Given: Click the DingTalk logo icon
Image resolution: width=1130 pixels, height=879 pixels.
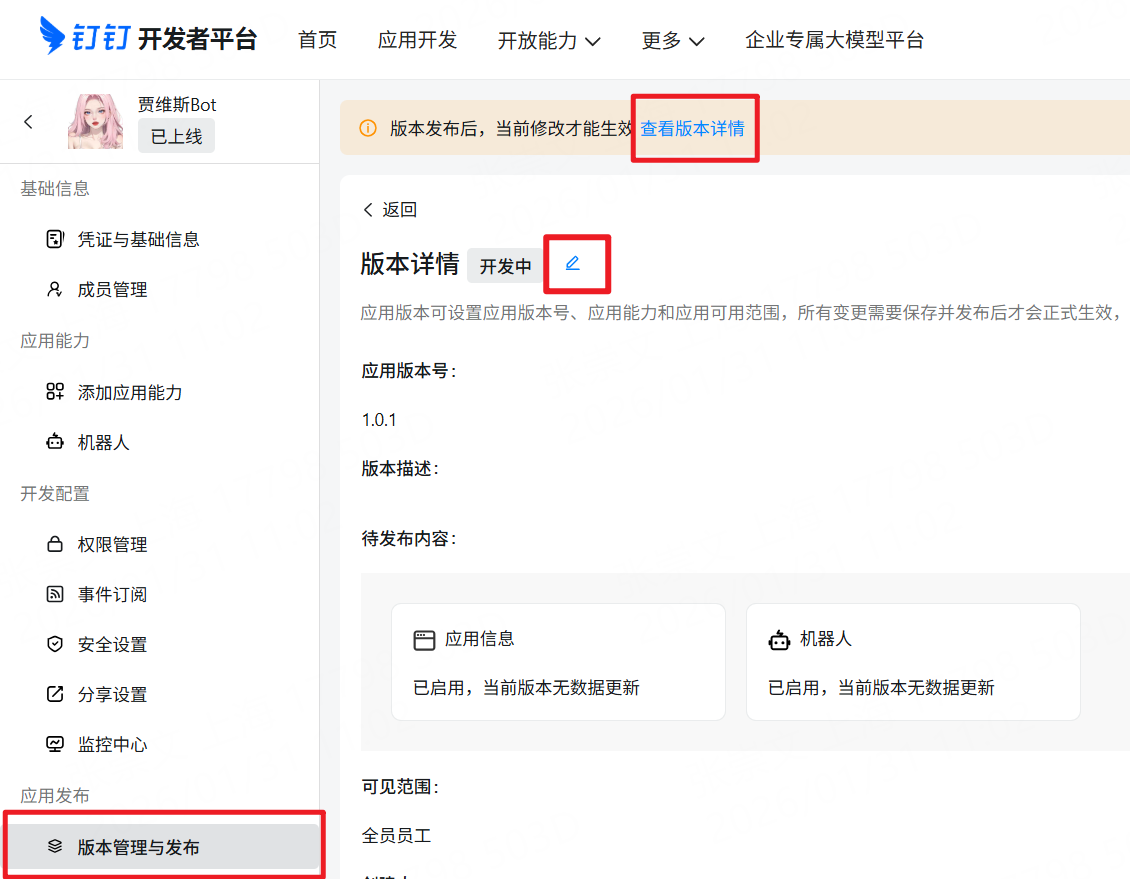Looking at the screenshot, I should coord(52,35).
